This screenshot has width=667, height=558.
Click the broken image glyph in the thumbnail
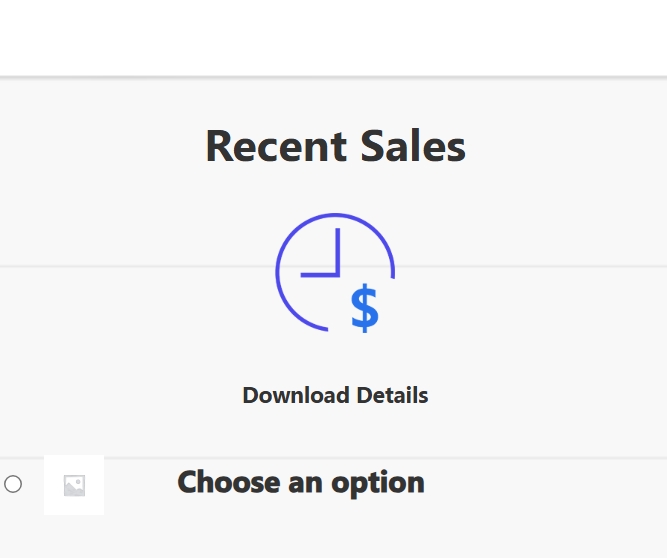point(74,485)
